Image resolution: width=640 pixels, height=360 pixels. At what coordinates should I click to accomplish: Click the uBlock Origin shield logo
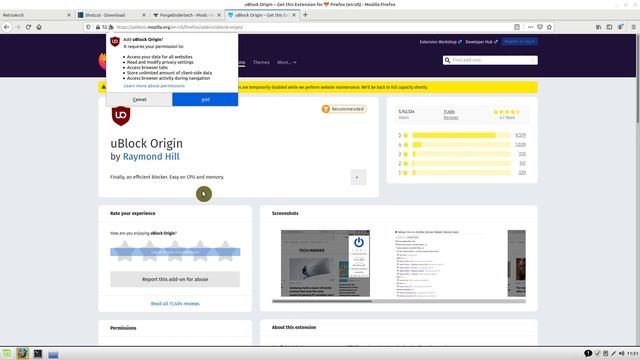(x=121, y=116)
